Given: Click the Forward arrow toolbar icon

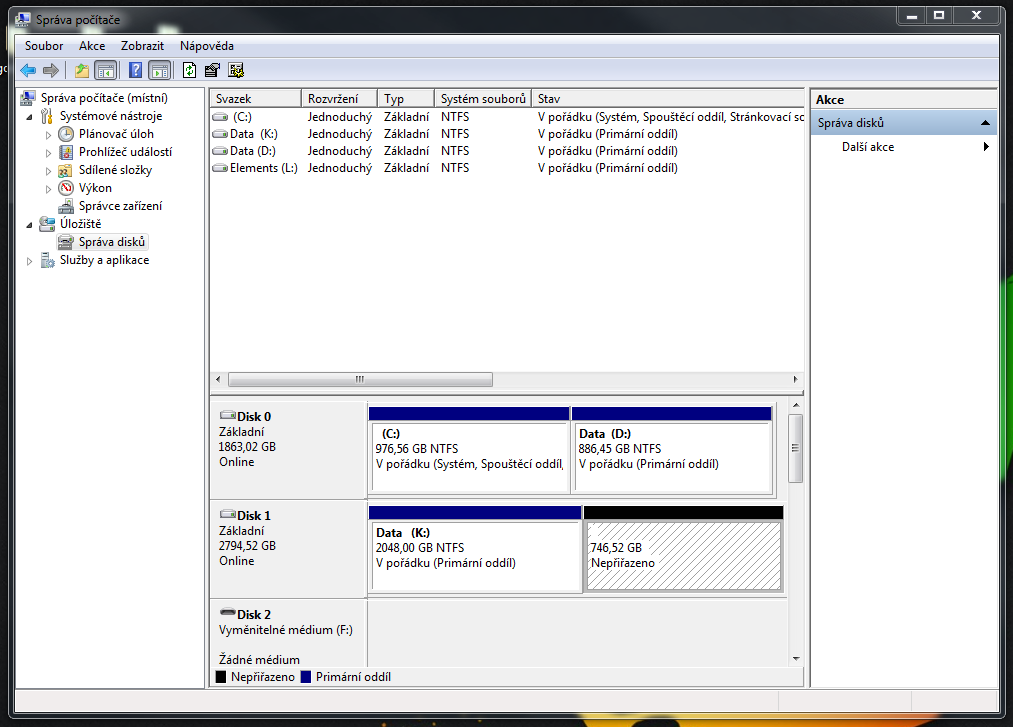Looking at the screenshot, I should 50,70.
